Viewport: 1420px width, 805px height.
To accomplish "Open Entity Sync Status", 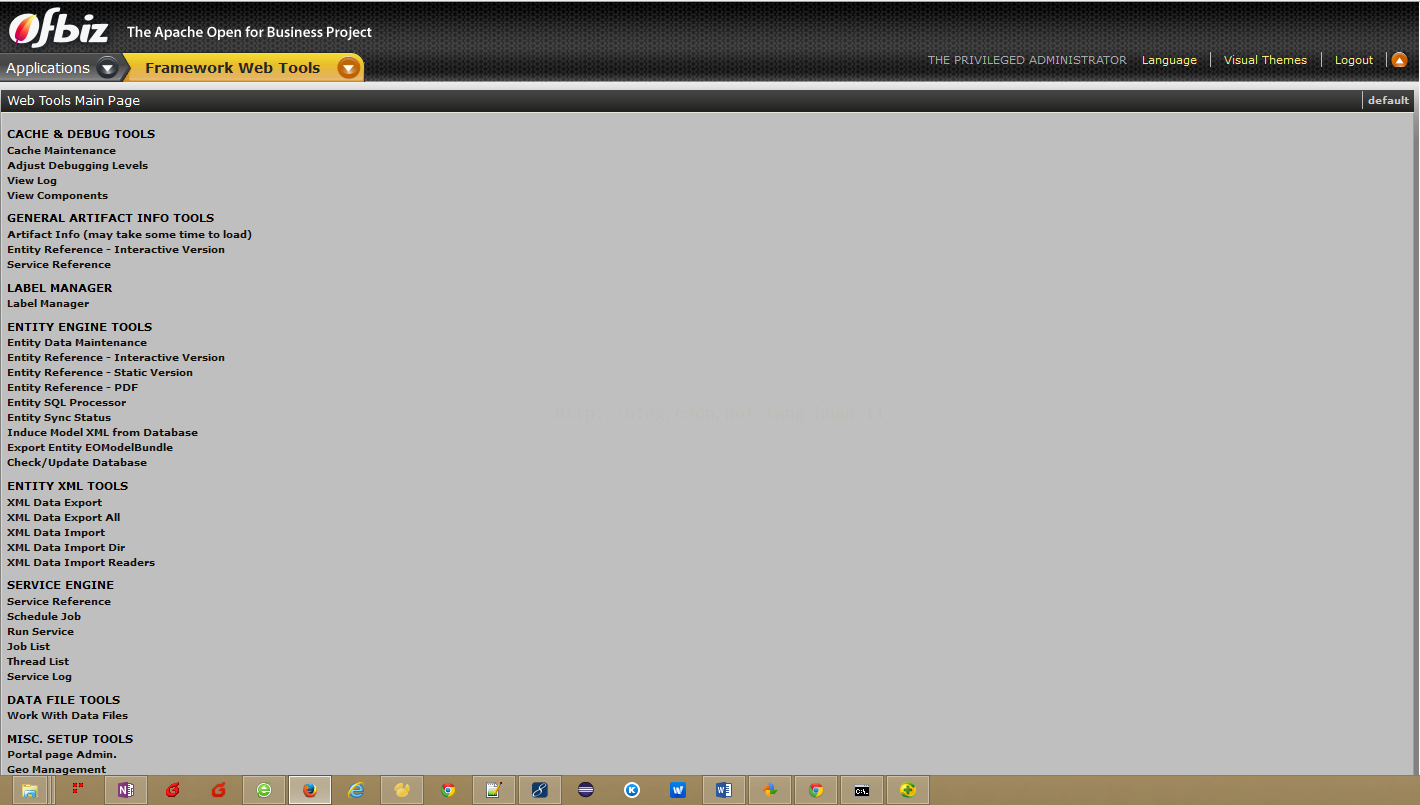I will (x=59, y=418).
